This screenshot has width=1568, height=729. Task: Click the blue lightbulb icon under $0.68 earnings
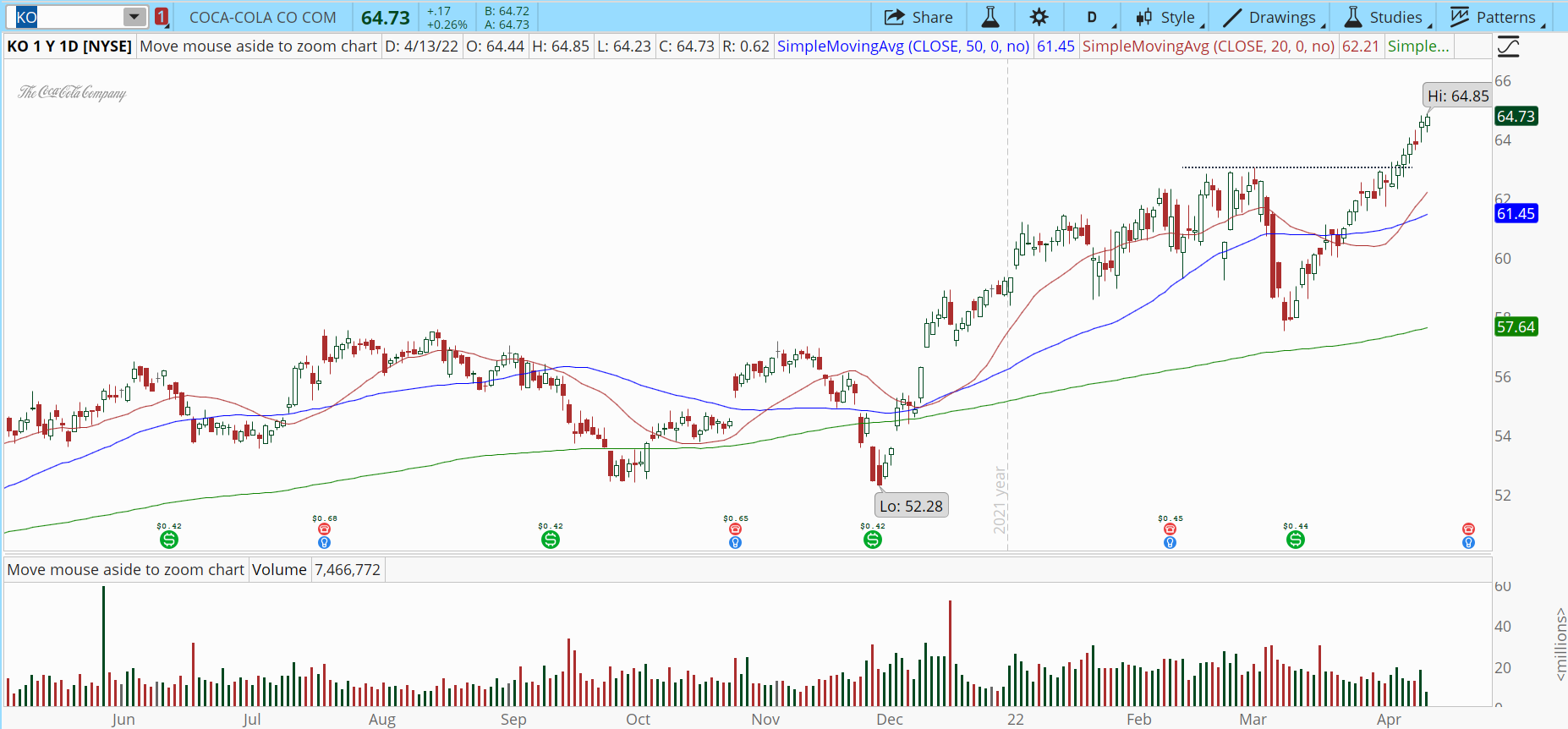pos(324,543)
